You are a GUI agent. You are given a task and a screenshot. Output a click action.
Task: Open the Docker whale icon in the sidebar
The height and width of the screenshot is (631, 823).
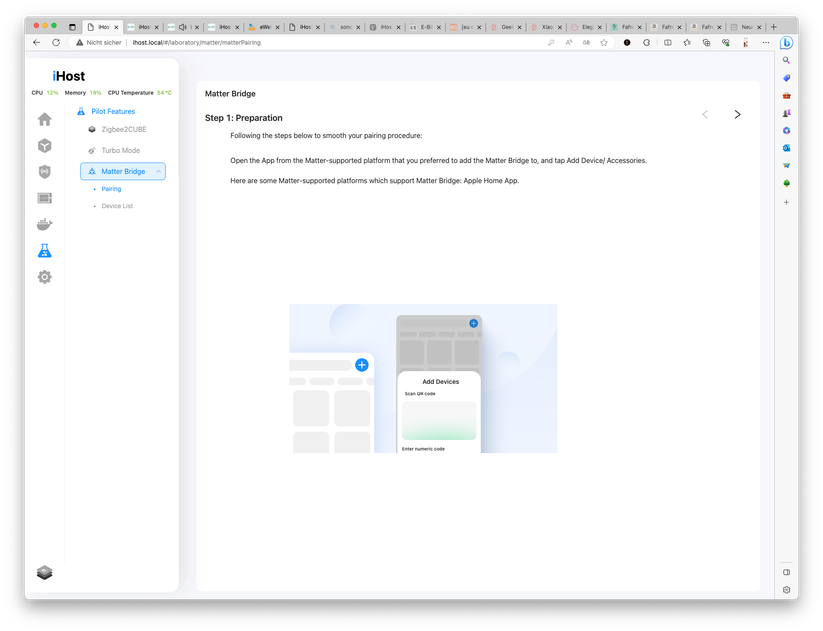(44, 224)
